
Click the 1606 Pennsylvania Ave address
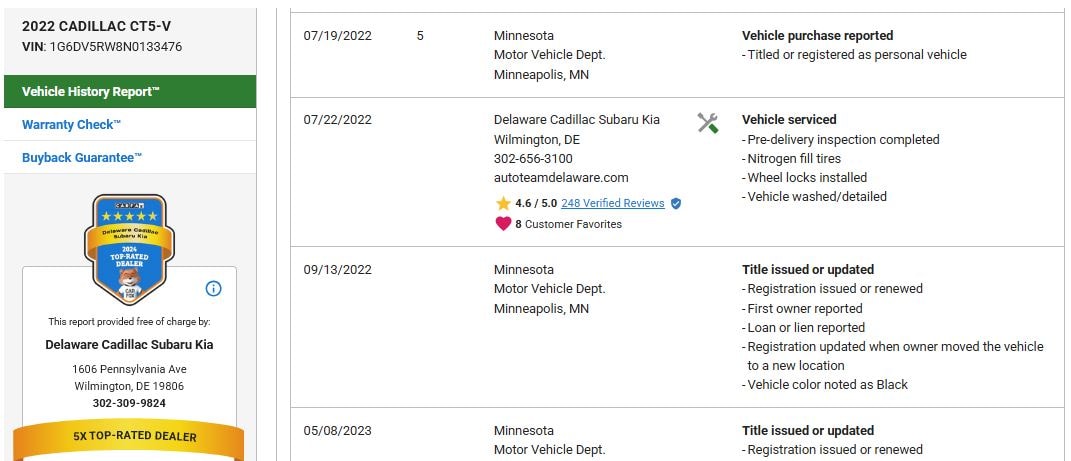tap(129, 369)
